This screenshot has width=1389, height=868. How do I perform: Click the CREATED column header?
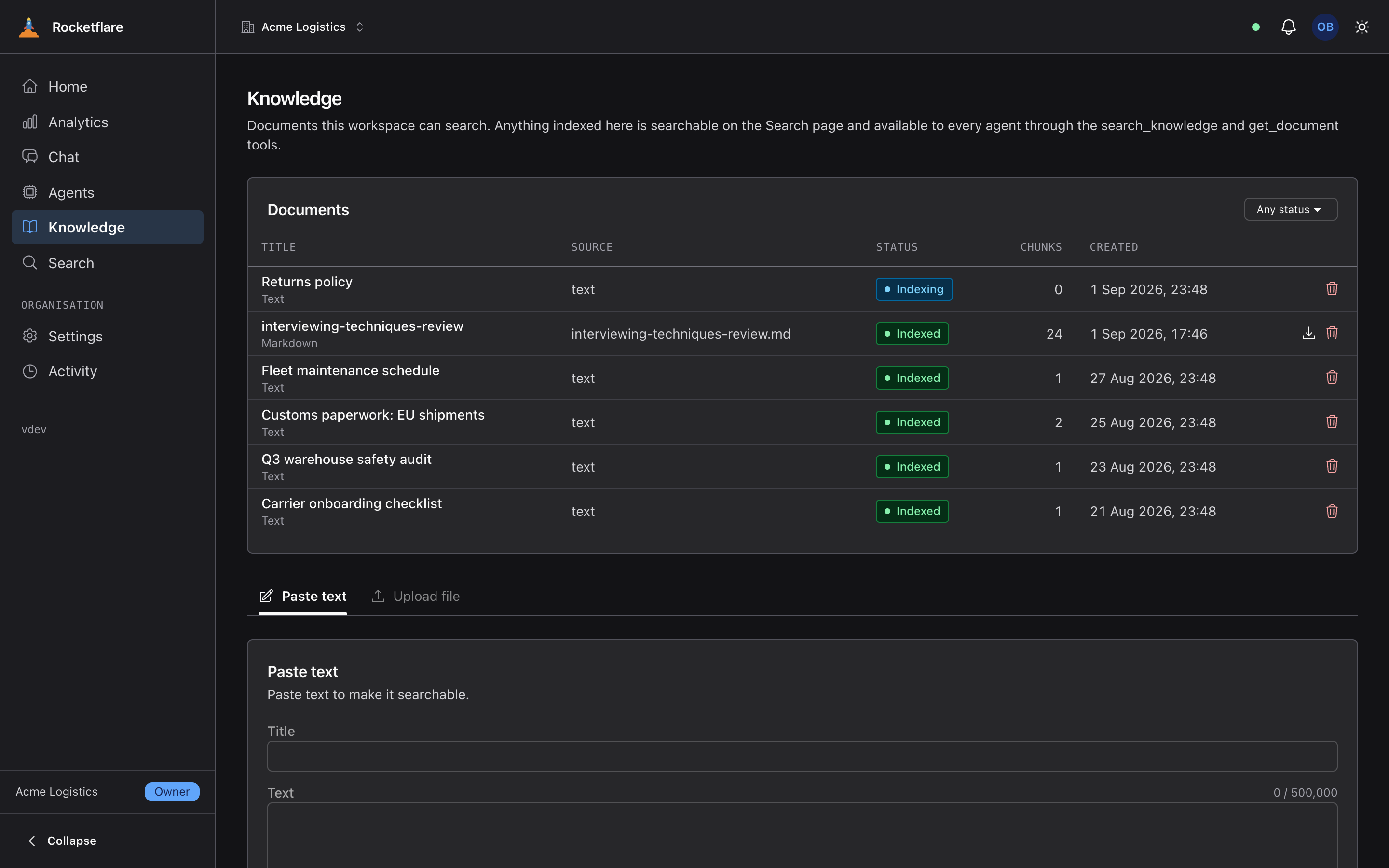[1114, 247]
